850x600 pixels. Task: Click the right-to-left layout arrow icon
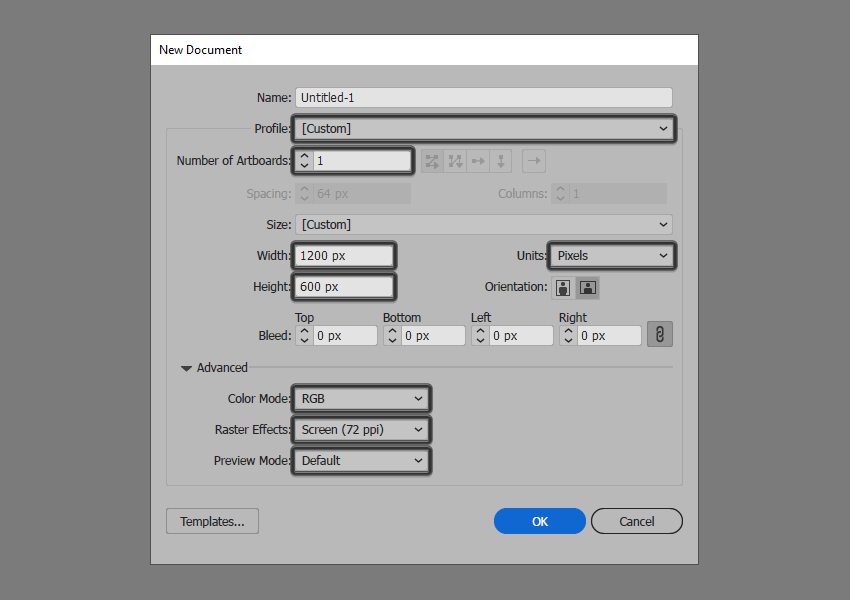coord(534,161)
